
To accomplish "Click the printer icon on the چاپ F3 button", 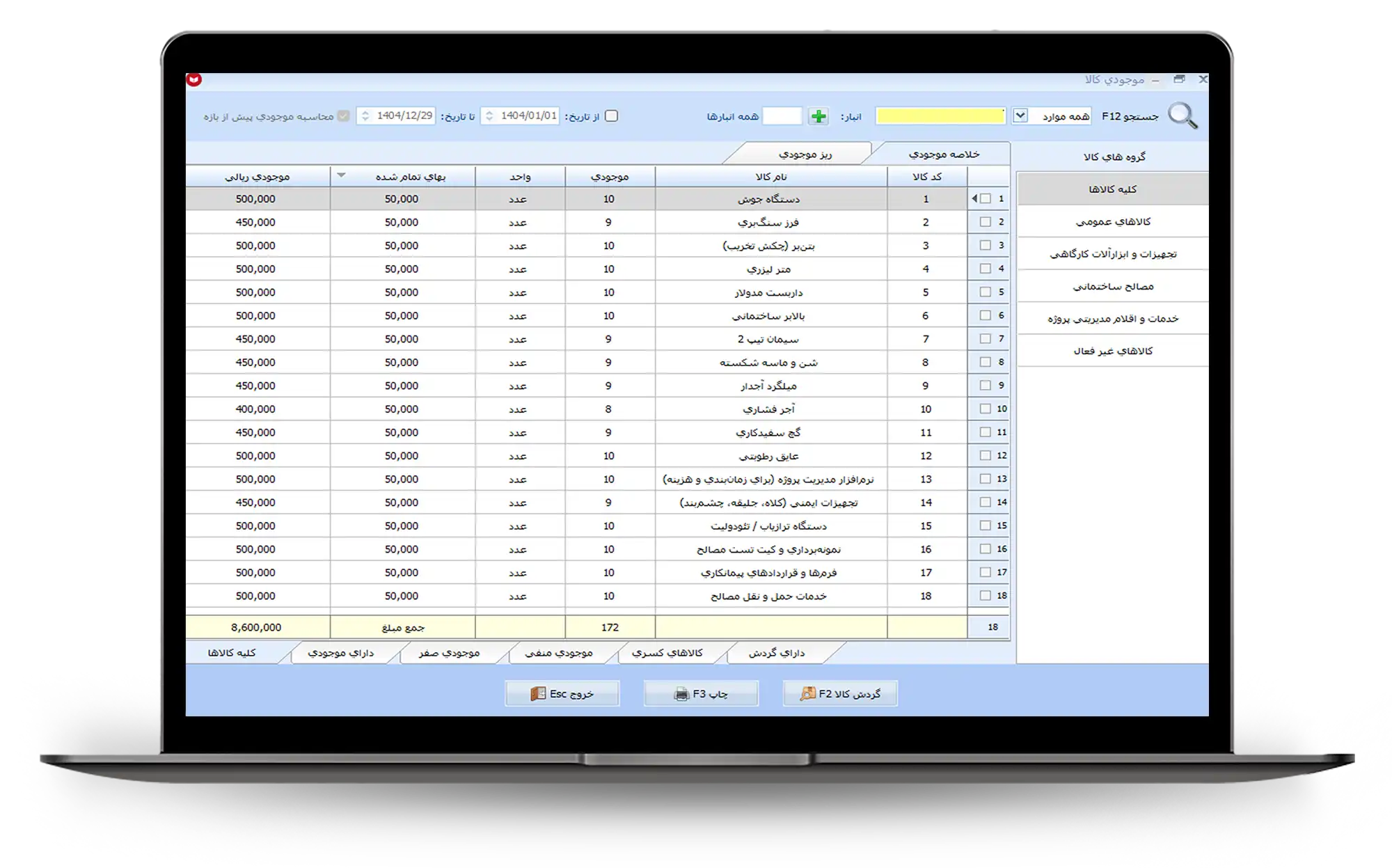I will [x=681, y=694].
